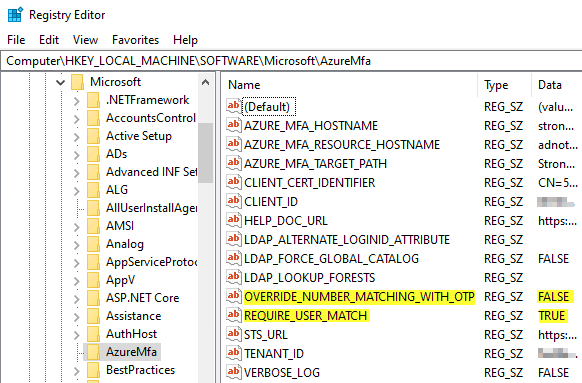Open the View menu
Screen dimensions: 582x383
85,40
